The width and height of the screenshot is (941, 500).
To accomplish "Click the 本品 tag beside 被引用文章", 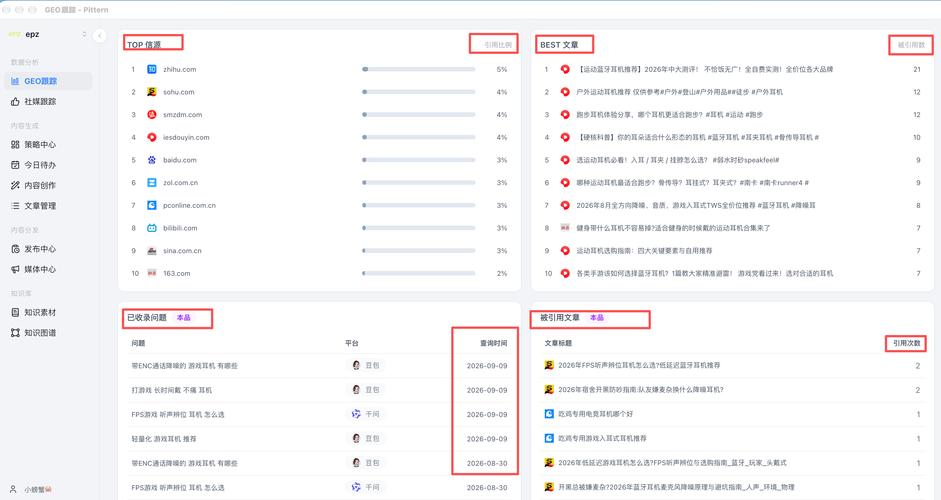I will (597, 318).
